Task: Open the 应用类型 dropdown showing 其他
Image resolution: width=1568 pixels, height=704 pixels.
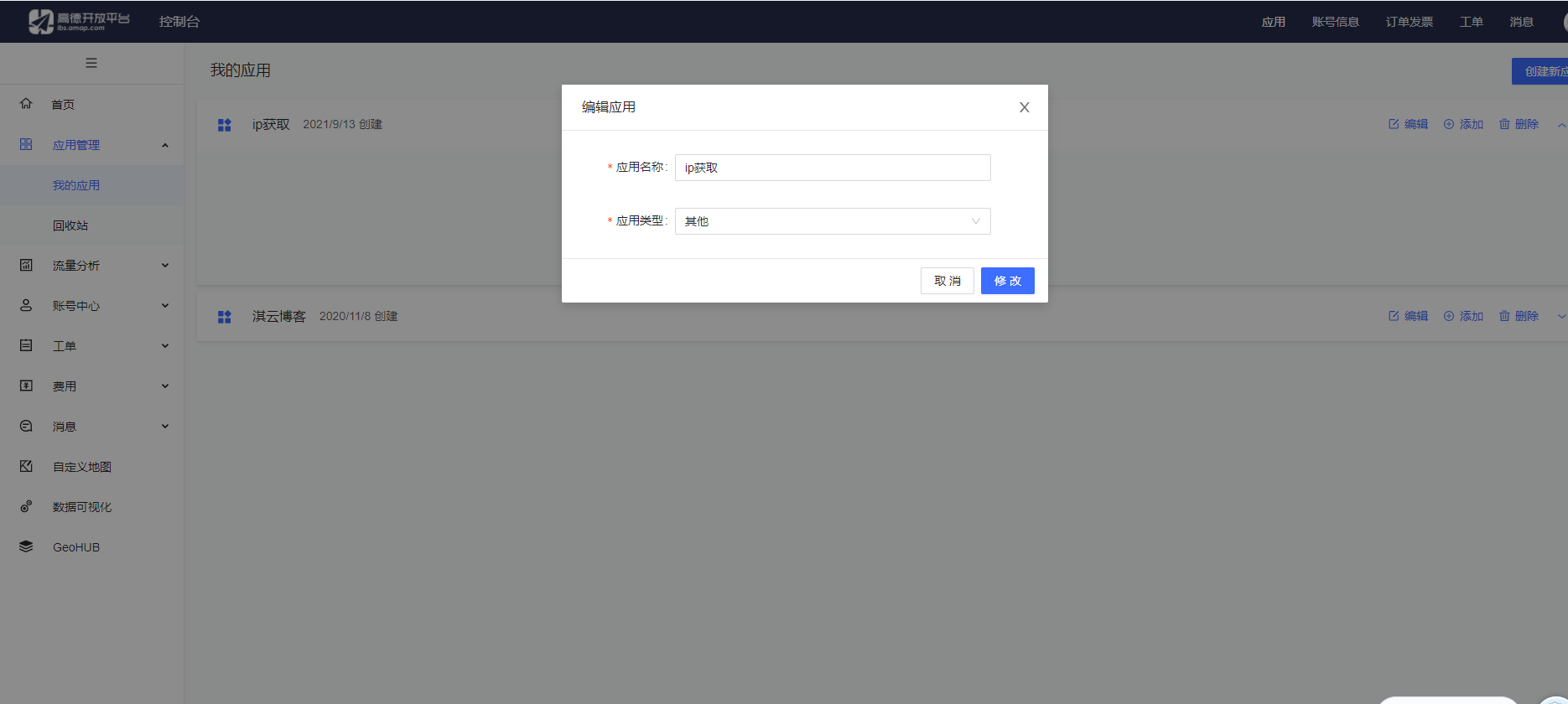Action: click(833, 221)
